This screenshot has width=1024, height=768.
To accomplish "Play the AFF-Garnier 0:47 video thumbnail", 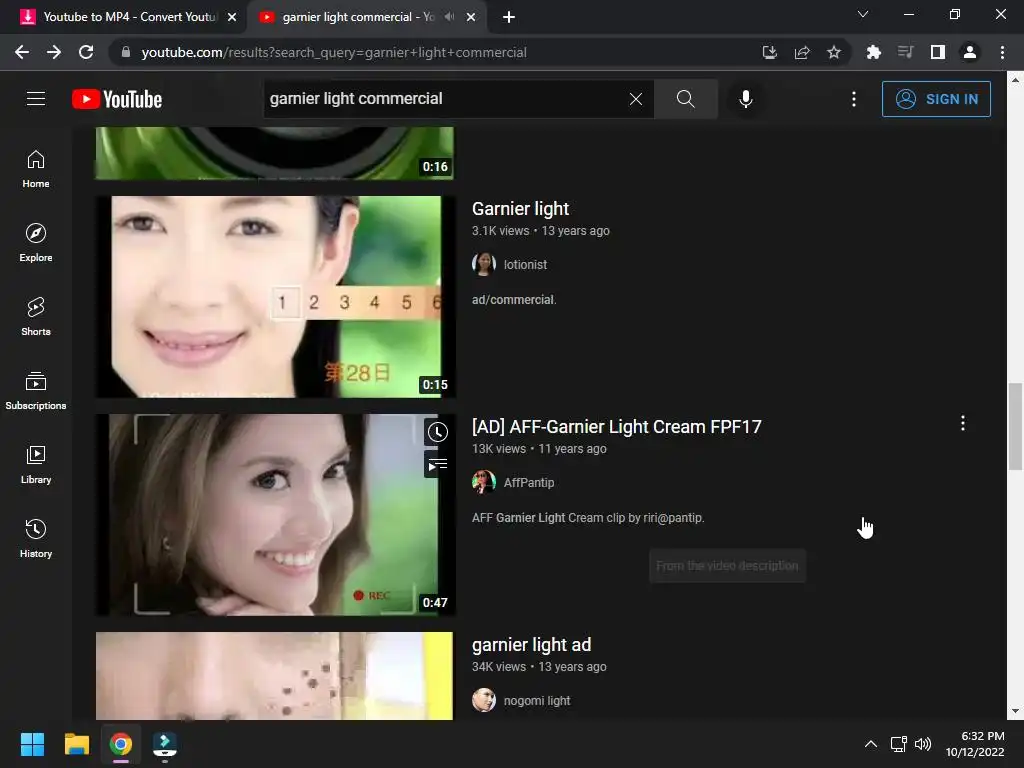I will (x=275, y=515).
